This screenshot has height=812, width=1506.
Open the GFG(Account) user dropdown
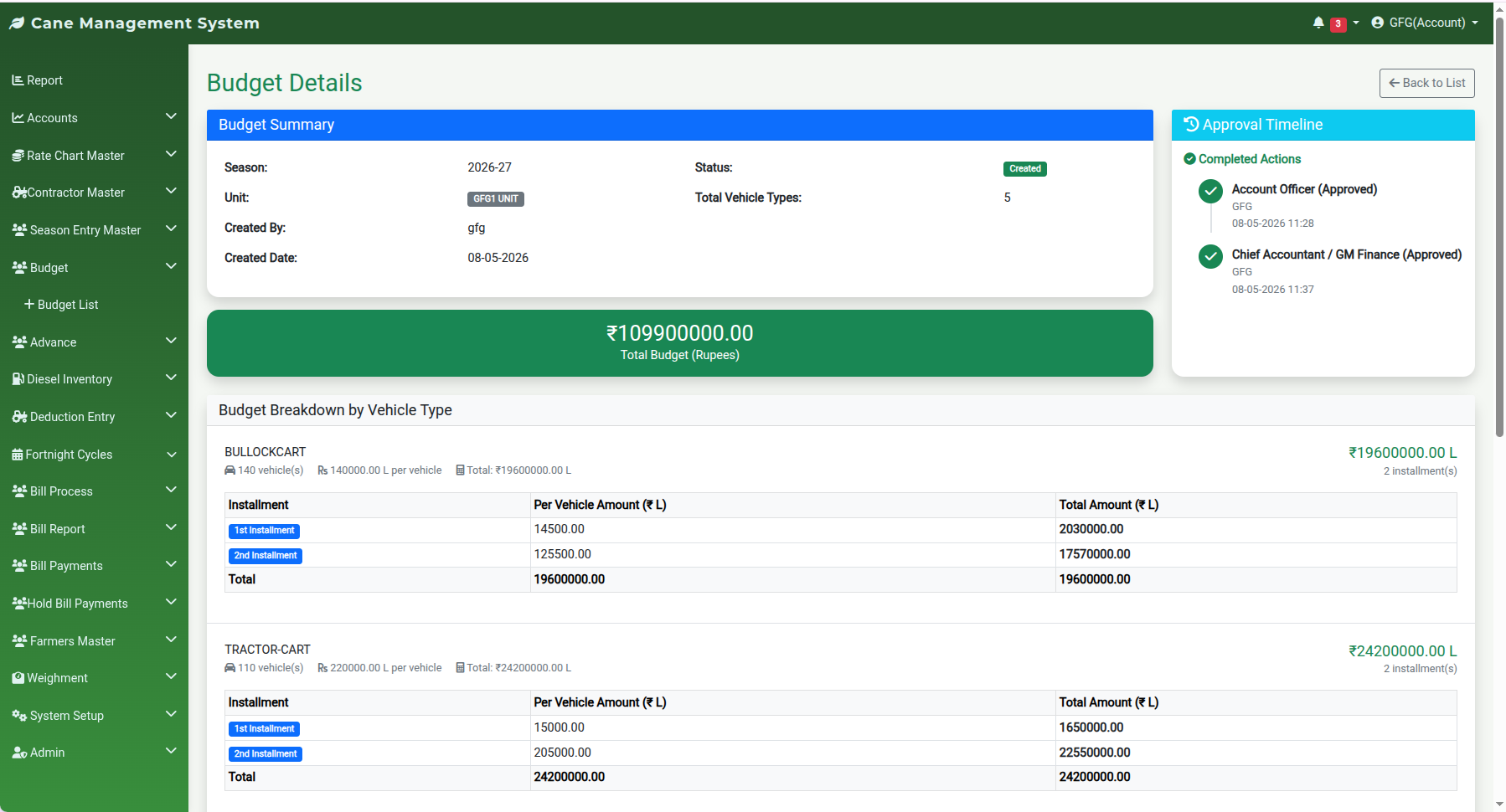point(1425,23)
